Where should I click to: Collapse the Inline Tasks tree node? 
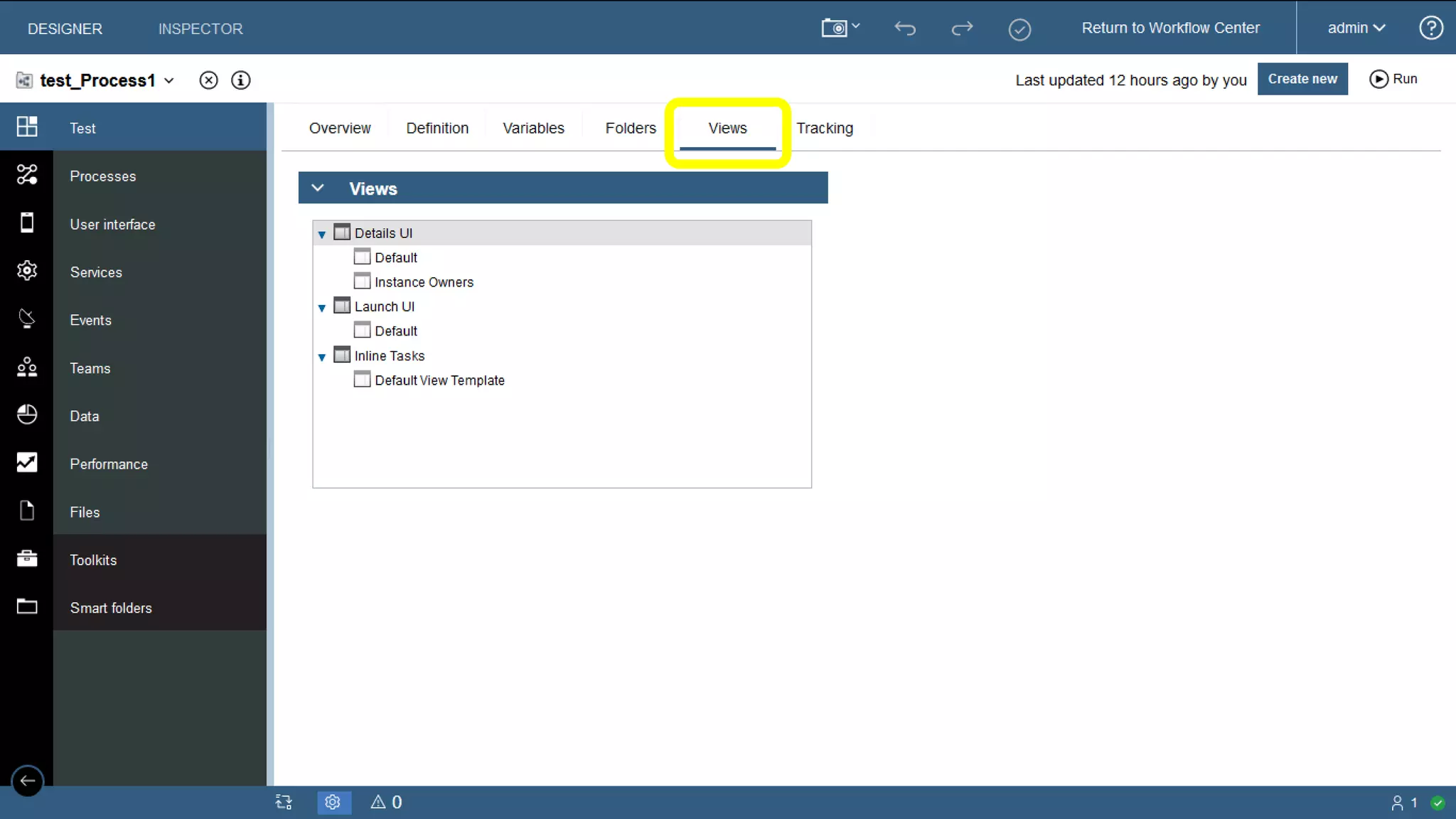[322, 357]
